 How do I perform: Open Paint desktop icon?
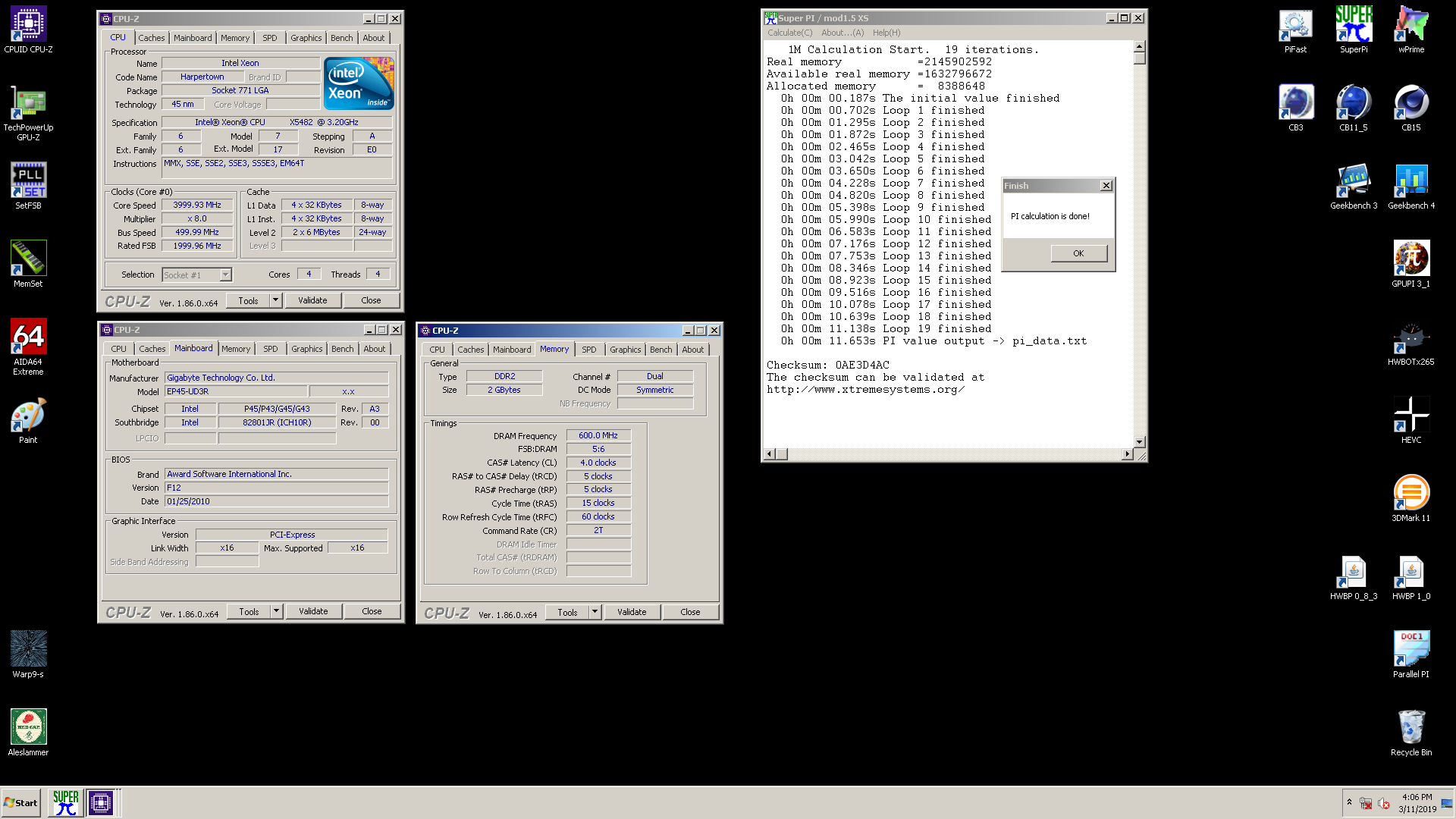pos(28,420)
